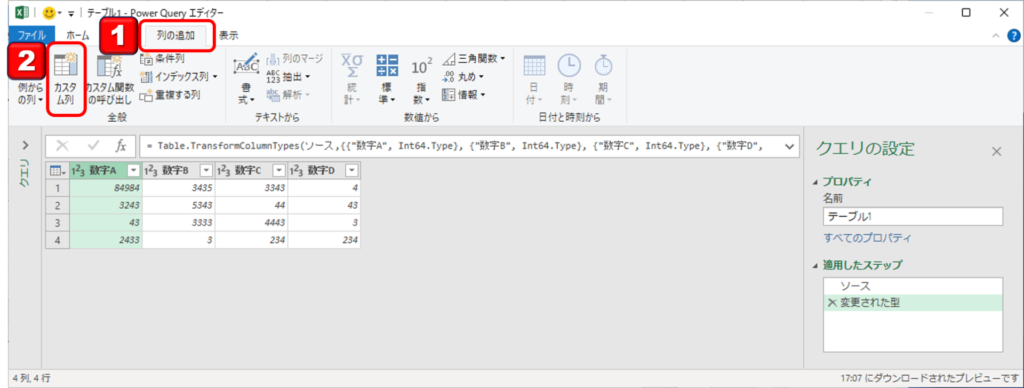Select row number 3 header
The height and width of the screenshot is (388, 1024).
click(57, 223)
